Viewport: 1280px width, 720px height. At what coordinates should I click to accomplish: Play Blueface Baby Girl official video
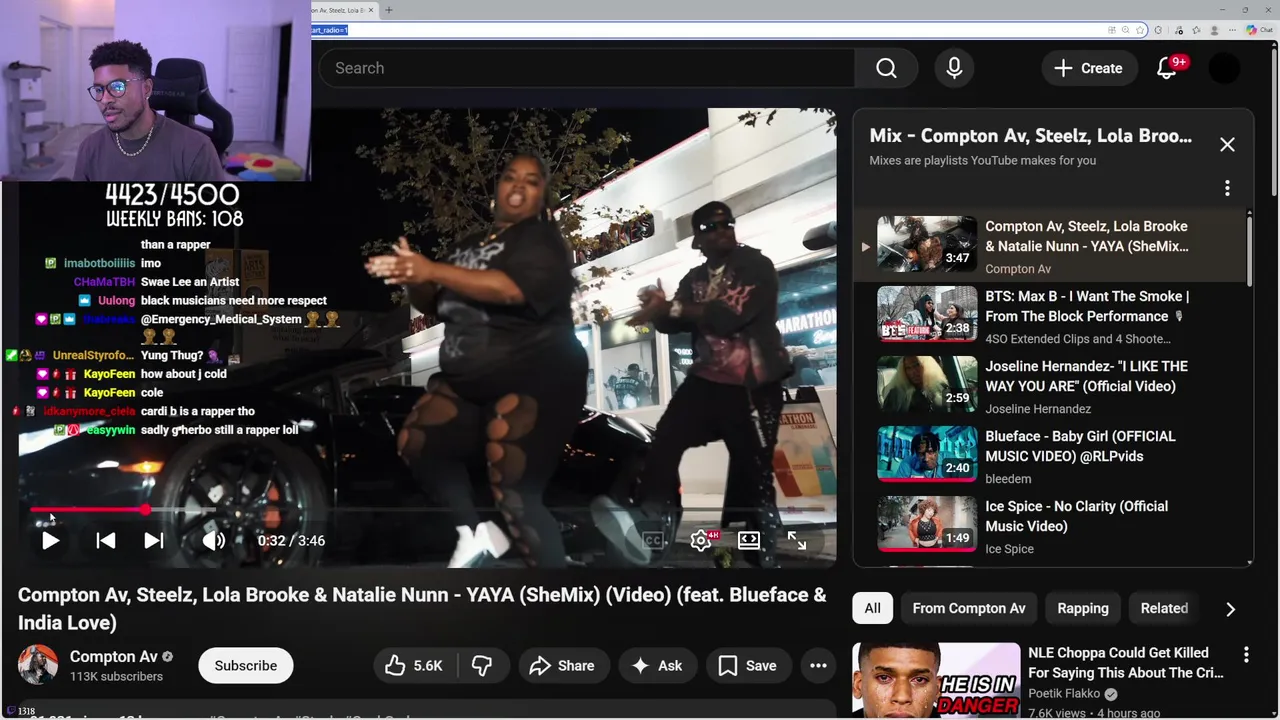[1050, 456]
